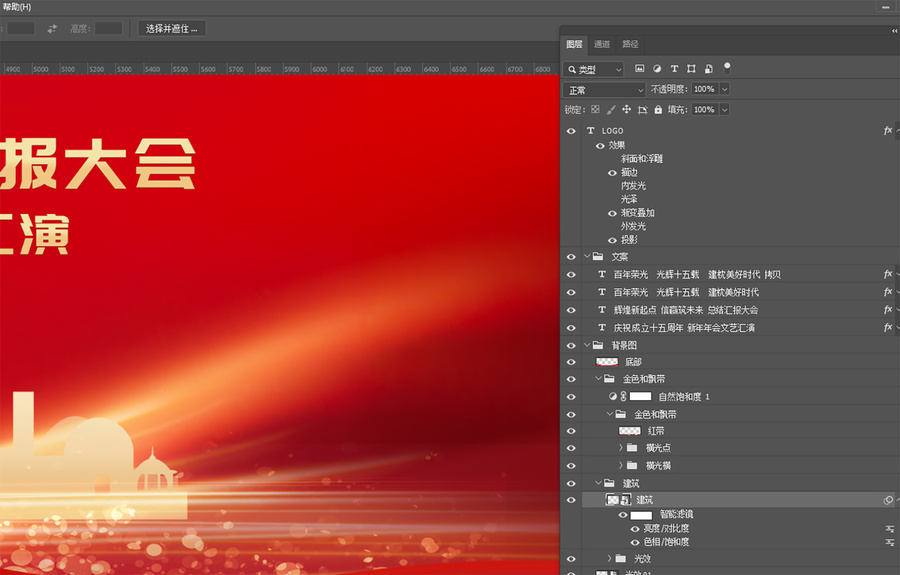Viewport: 900px width, 575px height.
Task: Open the 正常 blend mode dropdown
Action: coord(604,90)
